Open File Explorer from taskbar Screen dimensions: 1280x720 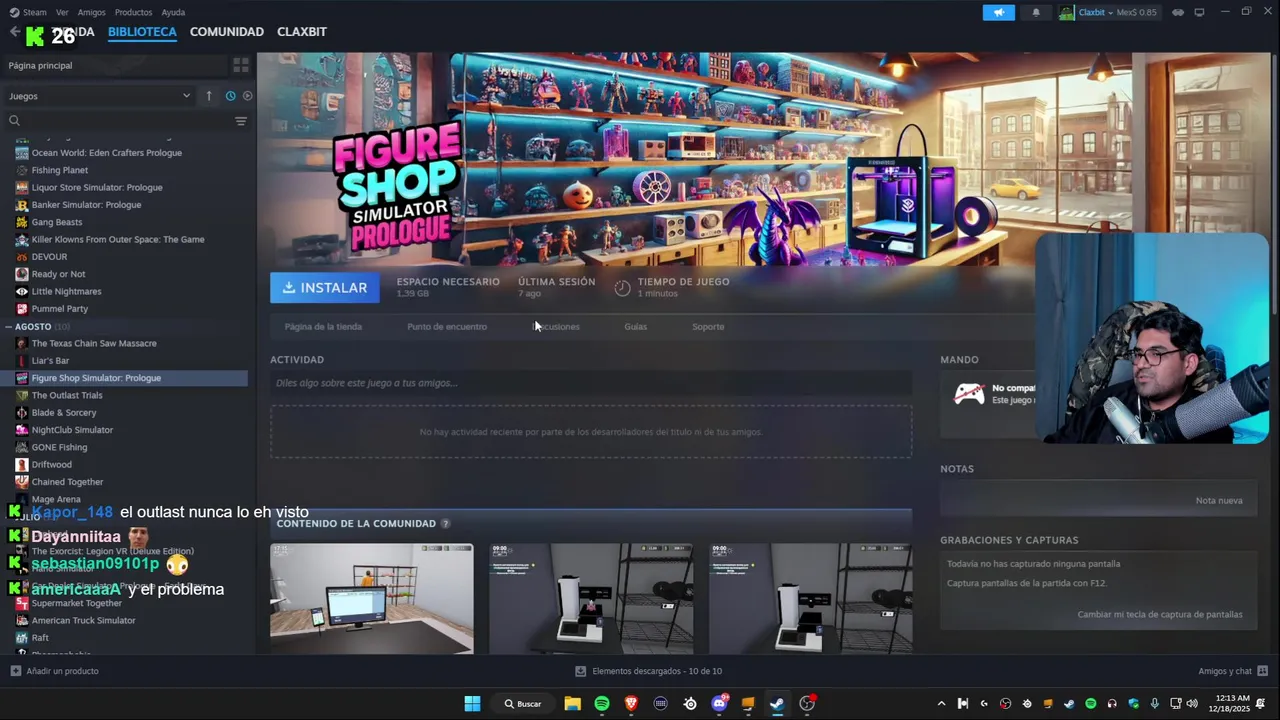point(573,704)
